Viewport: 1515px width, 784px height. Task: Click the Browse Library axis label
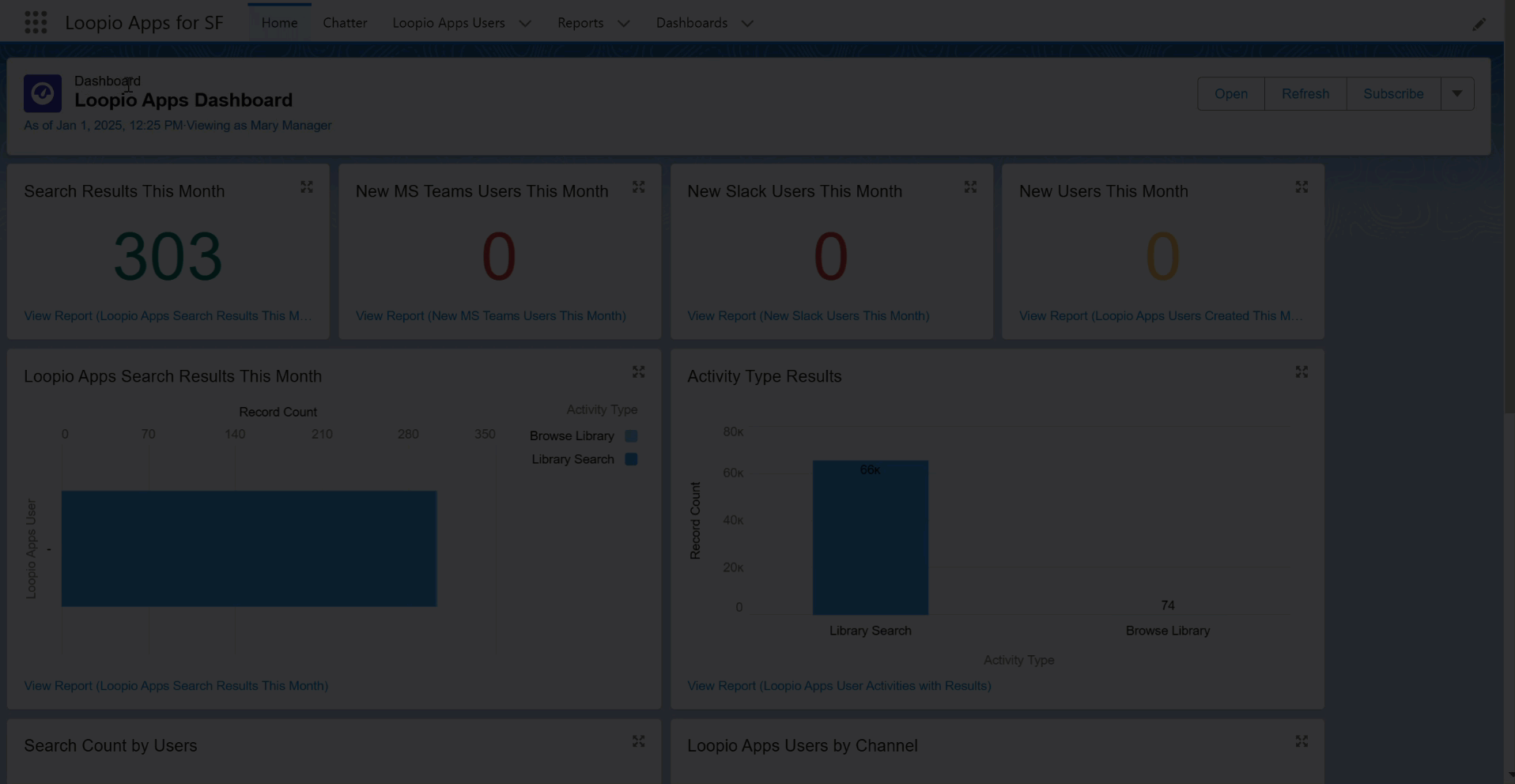coord(1168,631)
